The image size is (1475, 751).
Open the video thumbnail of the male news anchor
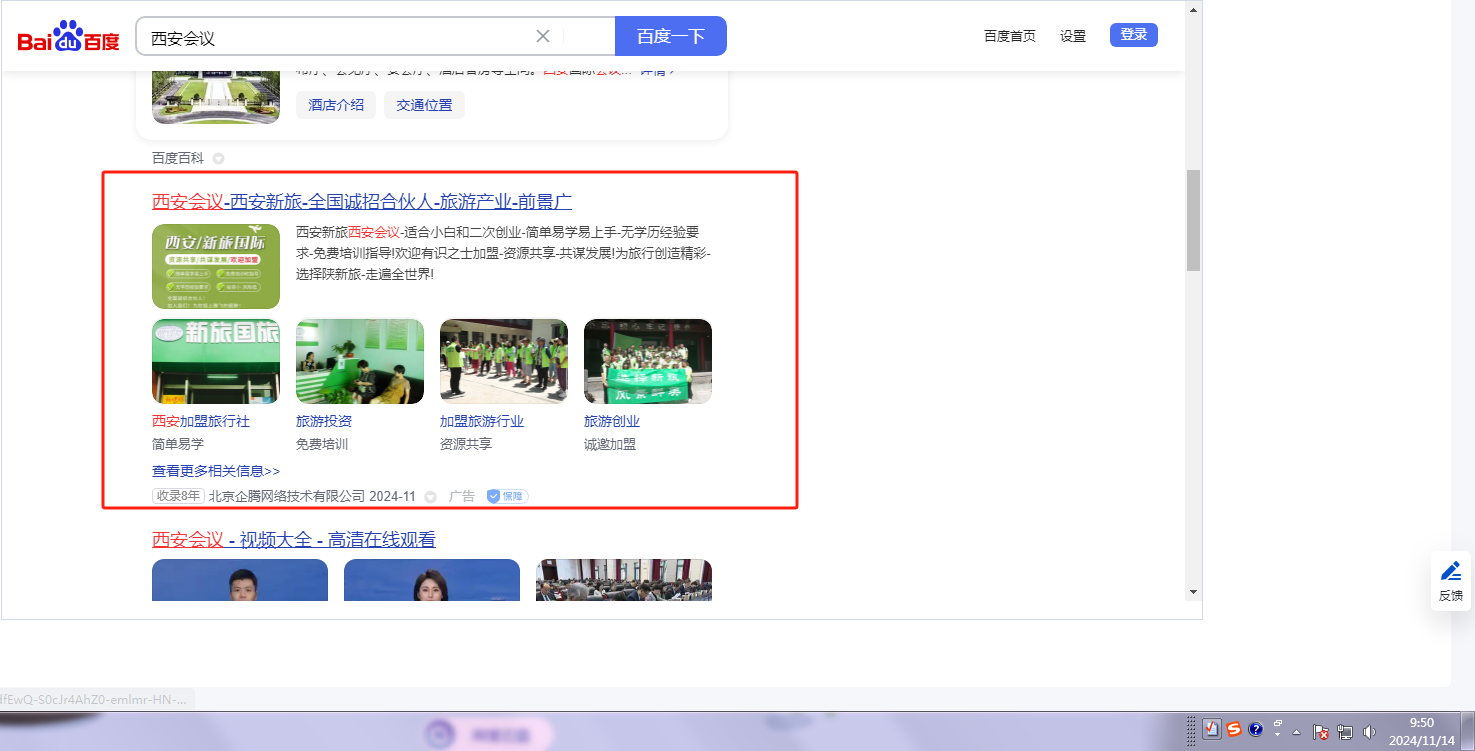240,580
